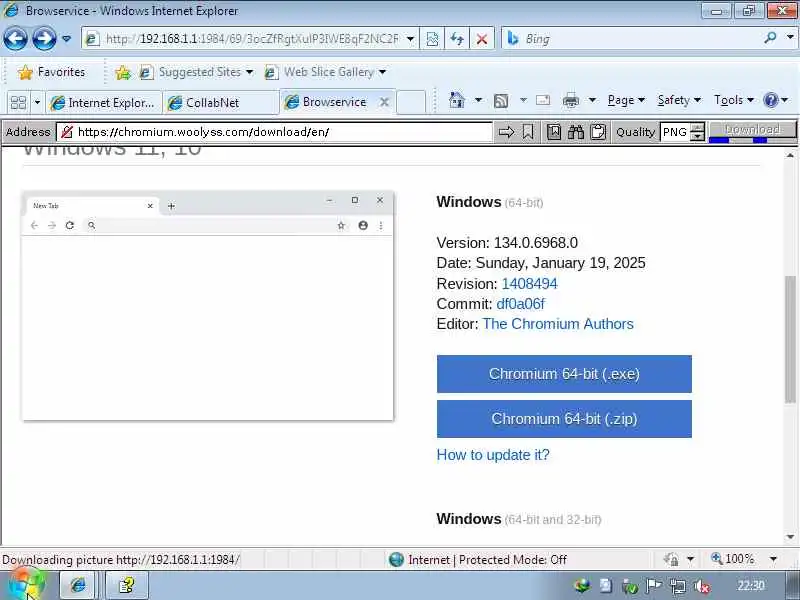Expand the zoom level dropdown arrow
Image resolution: width=800 pixels, height=600 pixels.
[x=773, y=559]
